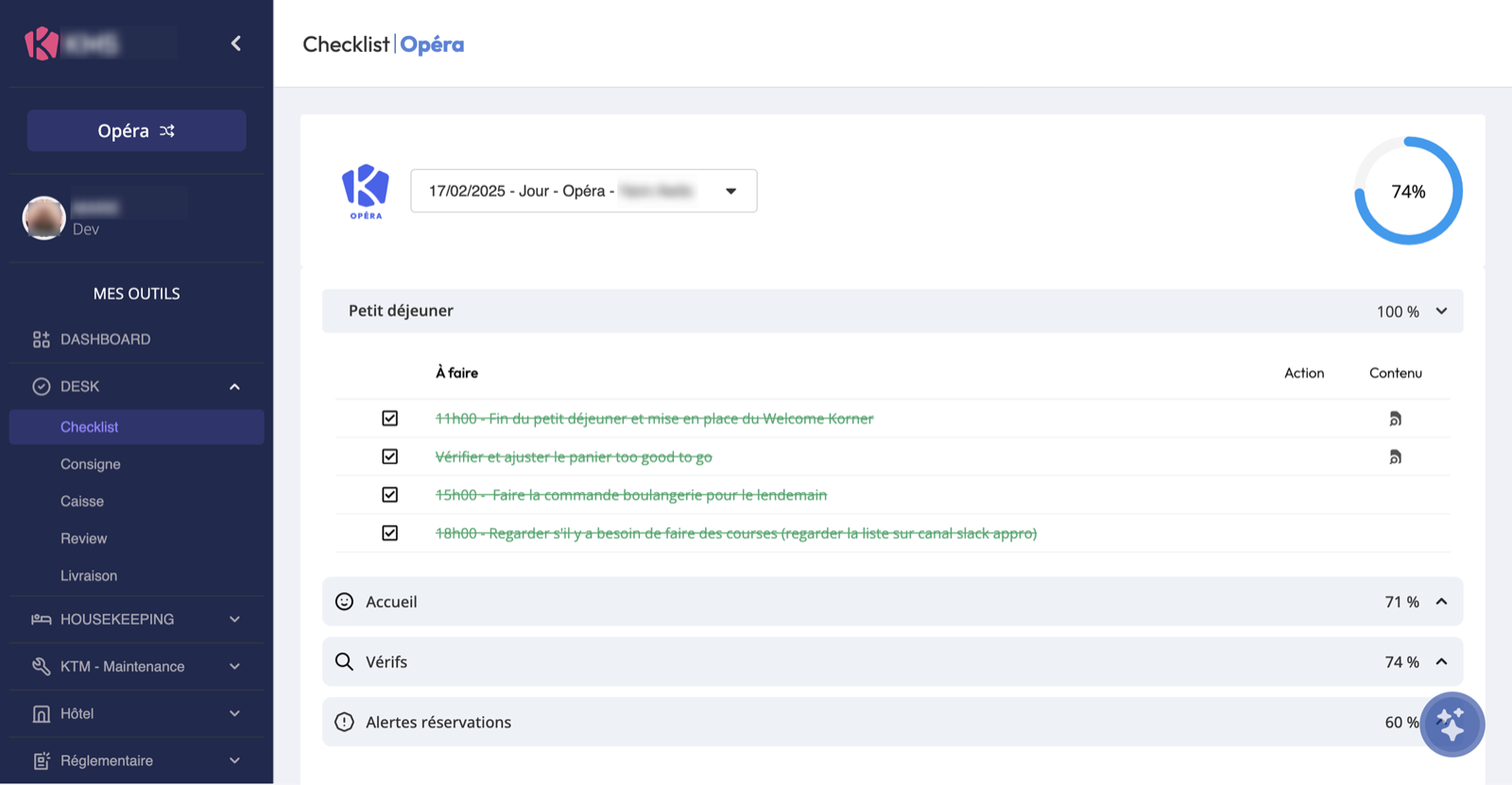Click the KTM Maintenance wrench icon
This screenshot has width=1512, height=785.
pyautogui.click(x=41, y=667)
